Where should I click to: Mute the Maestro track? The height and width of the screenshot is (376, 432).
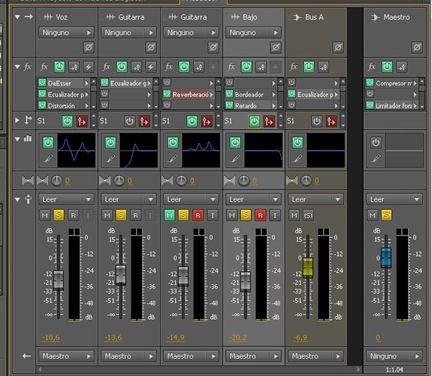[x=372, y=215]
